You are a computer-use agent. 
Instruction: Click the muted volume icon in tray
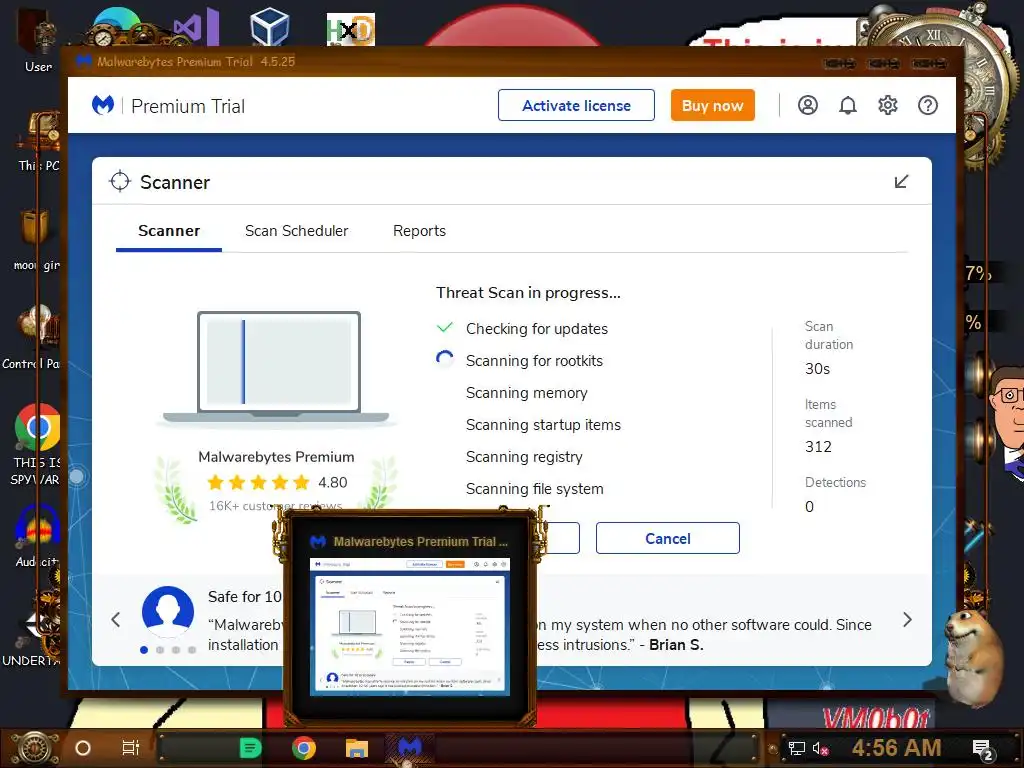click(820, 748)
